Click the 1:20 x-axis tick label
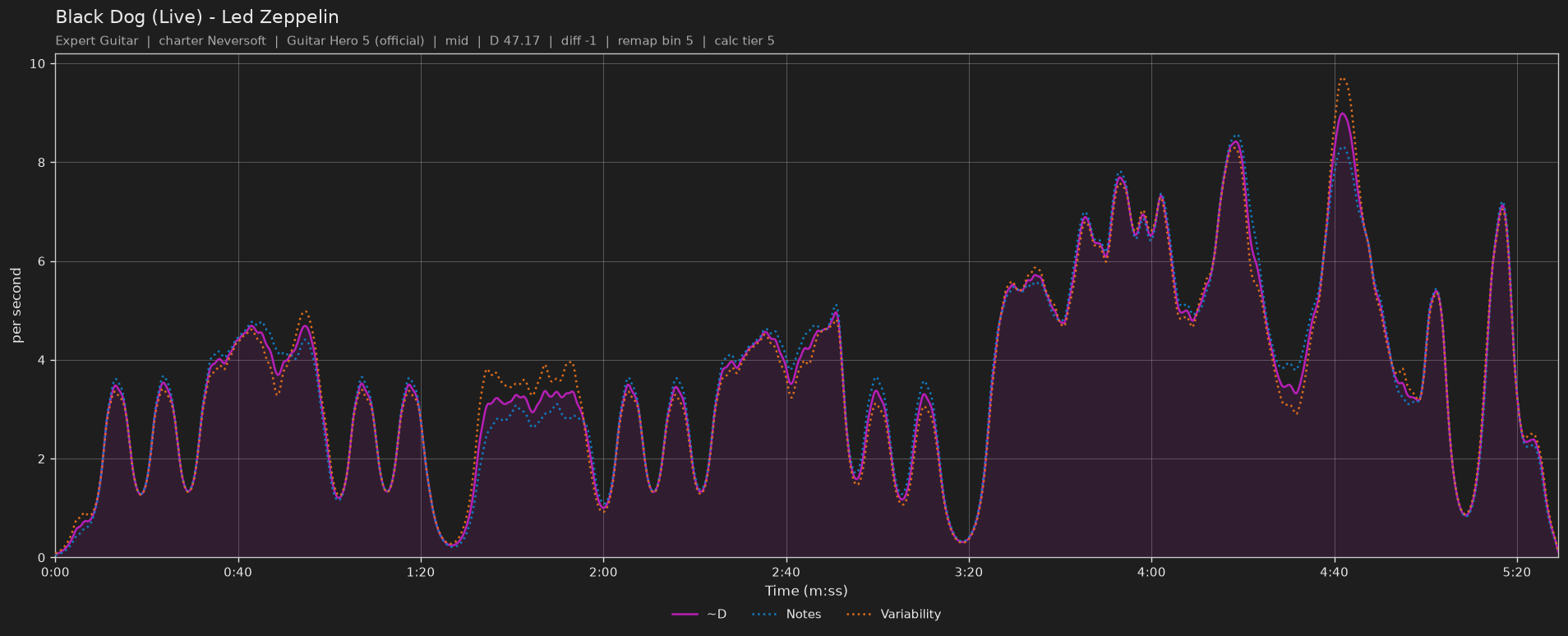Image resolution: width=1568 pixels, height=636 pixels. point(421,573)
